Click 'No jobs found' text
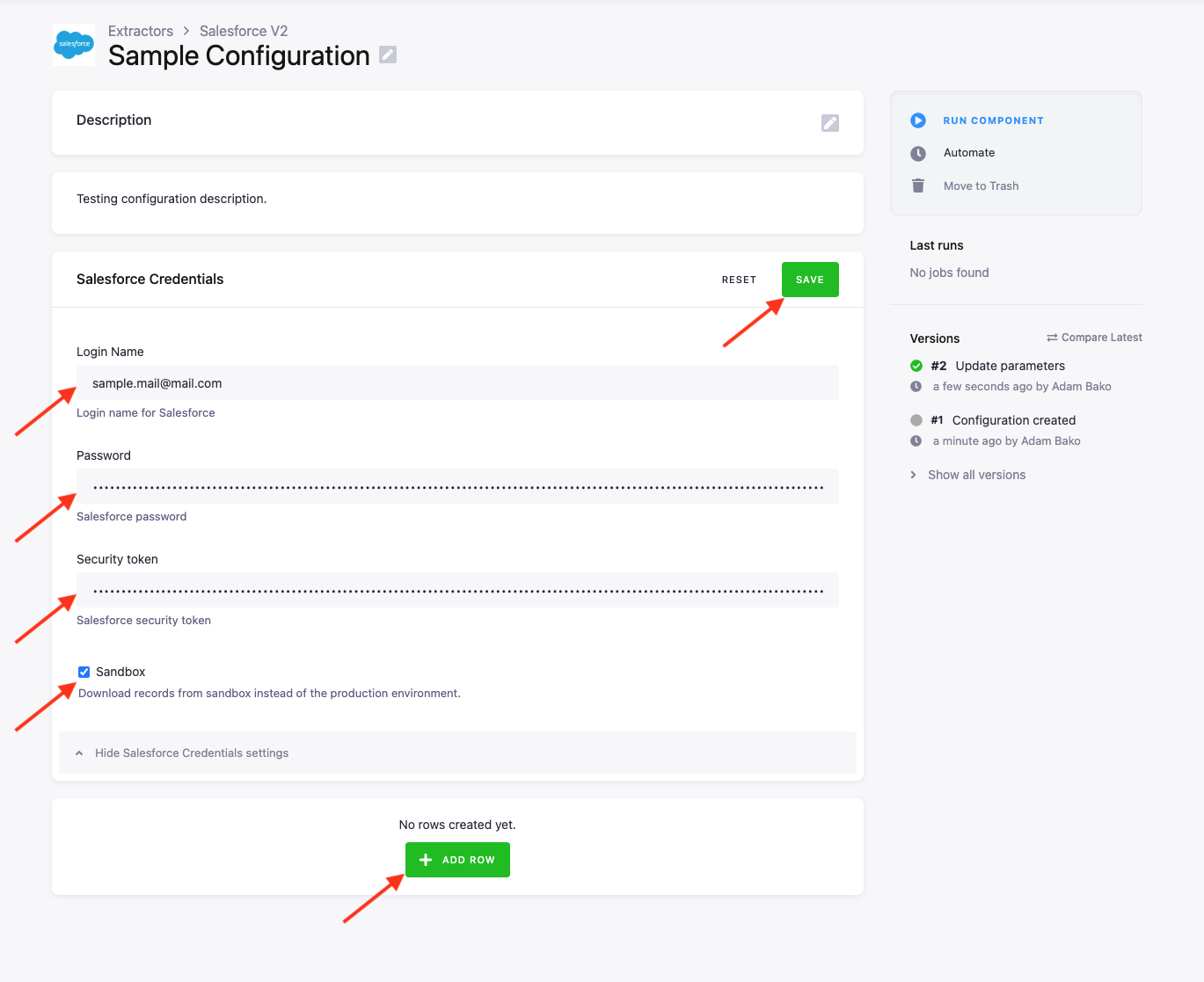The height and width of the screenshot is (982, 1204). [949, 273]
